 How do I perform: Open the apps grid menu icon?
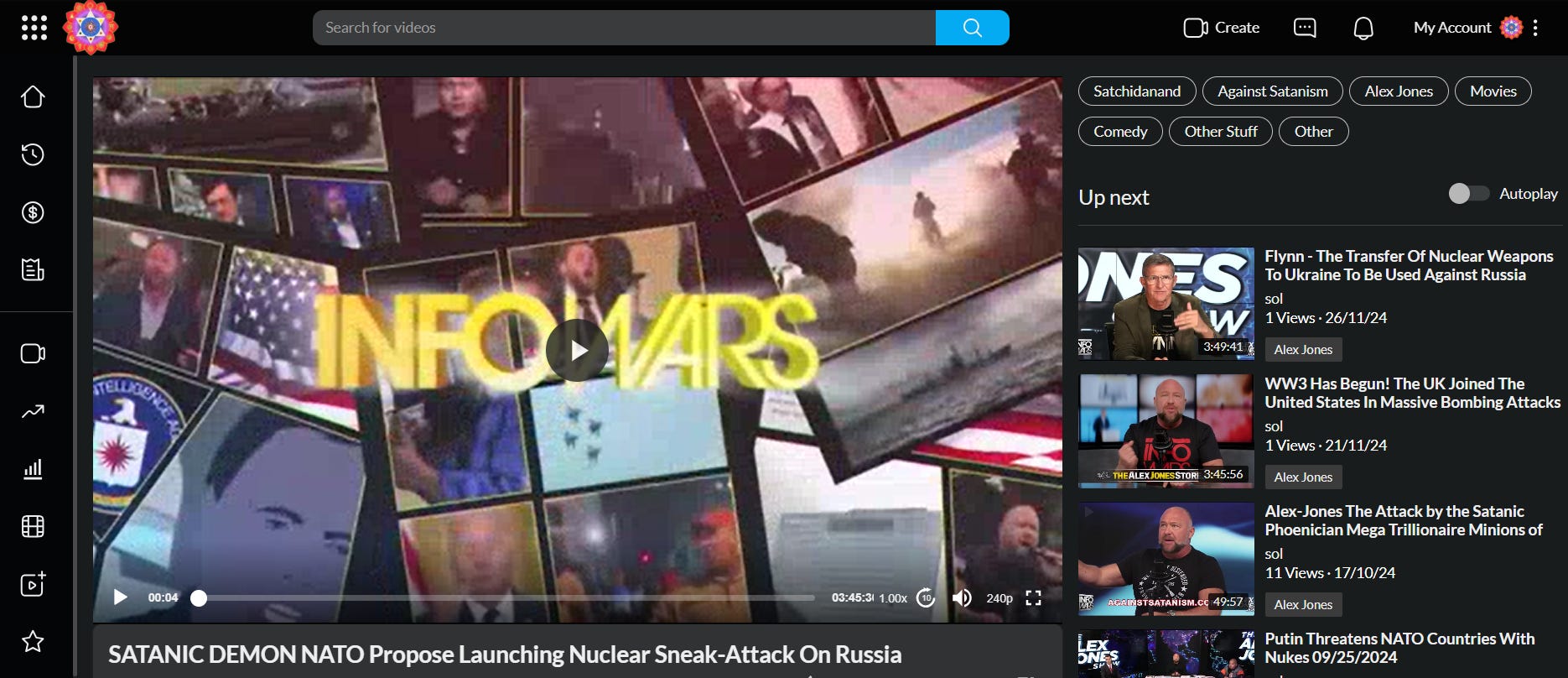[x=34, y=28]
